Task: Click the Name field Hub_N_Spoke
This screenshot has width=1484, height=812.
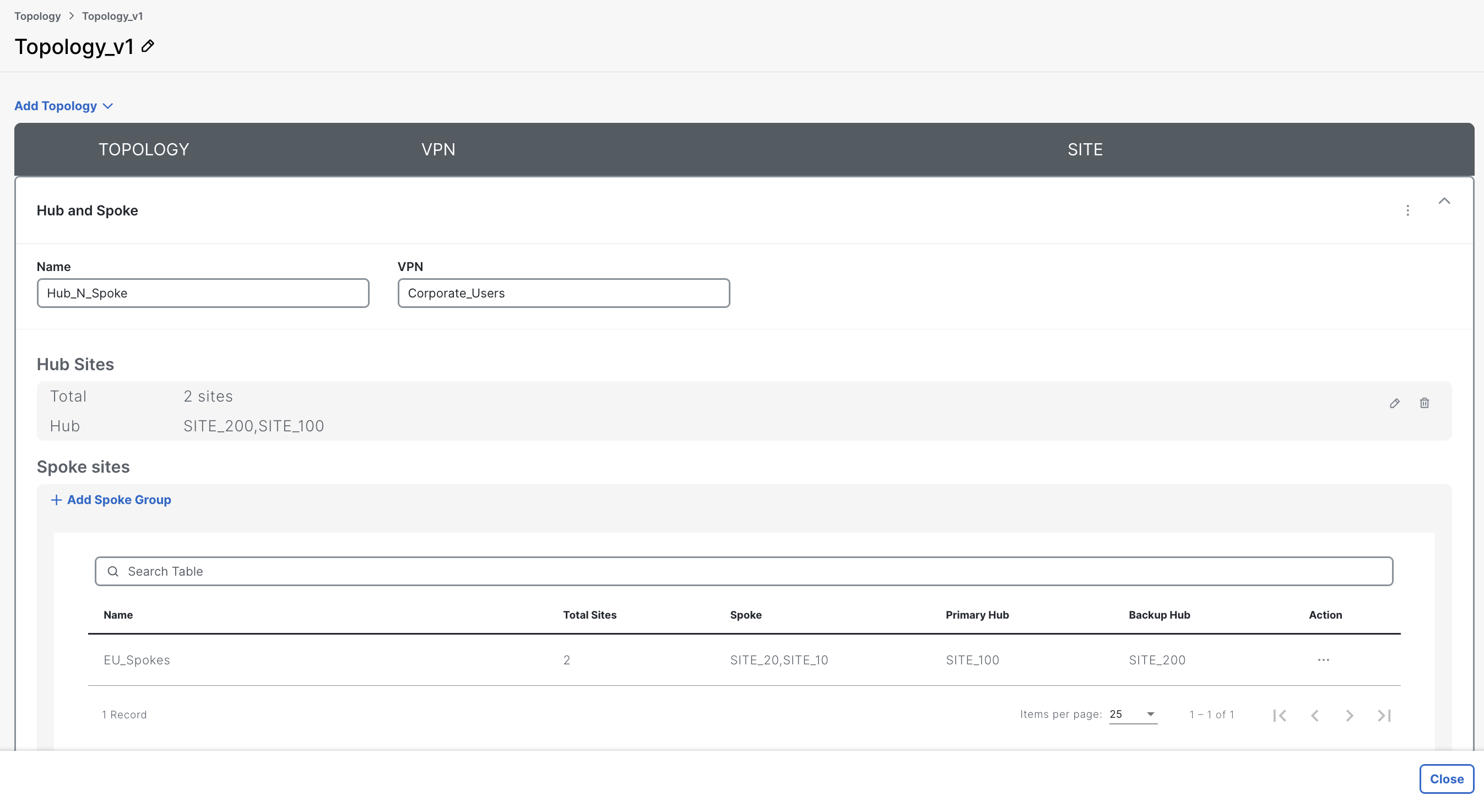Action: pyautogui.click(x=203, y=293)
